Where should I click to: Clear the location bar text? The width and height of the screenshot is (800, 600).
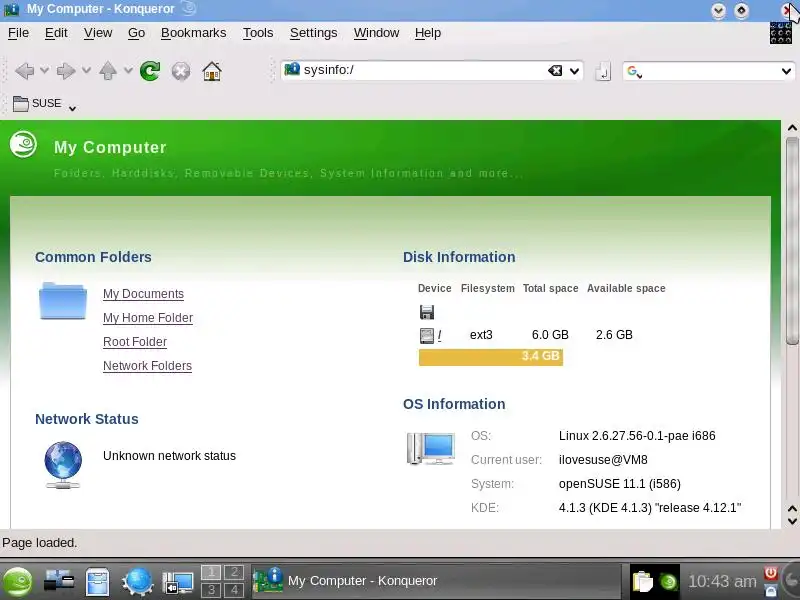point(555,70)
